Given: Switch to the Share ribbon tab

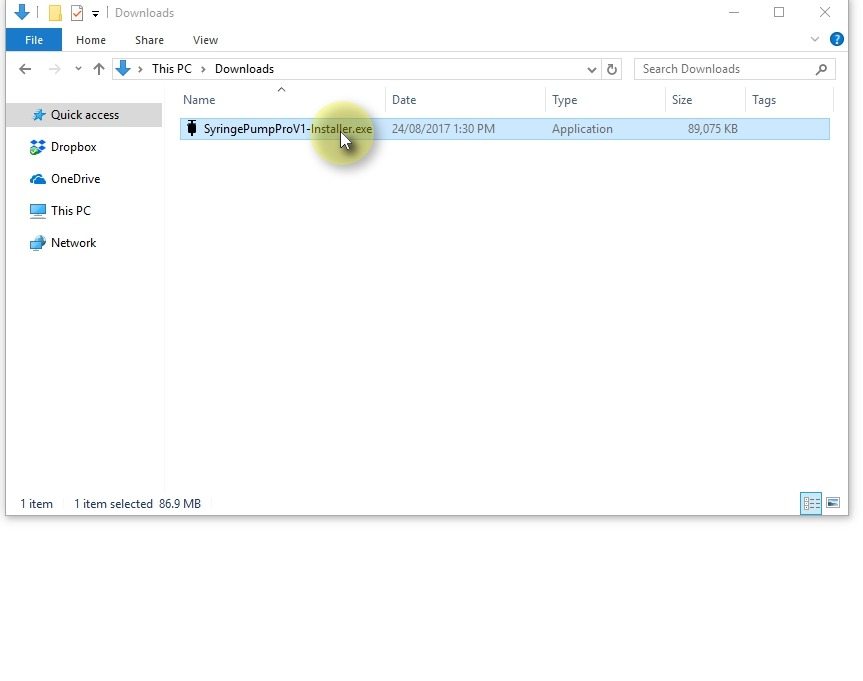Looking at the screenshot, I should tap(149, 40).
